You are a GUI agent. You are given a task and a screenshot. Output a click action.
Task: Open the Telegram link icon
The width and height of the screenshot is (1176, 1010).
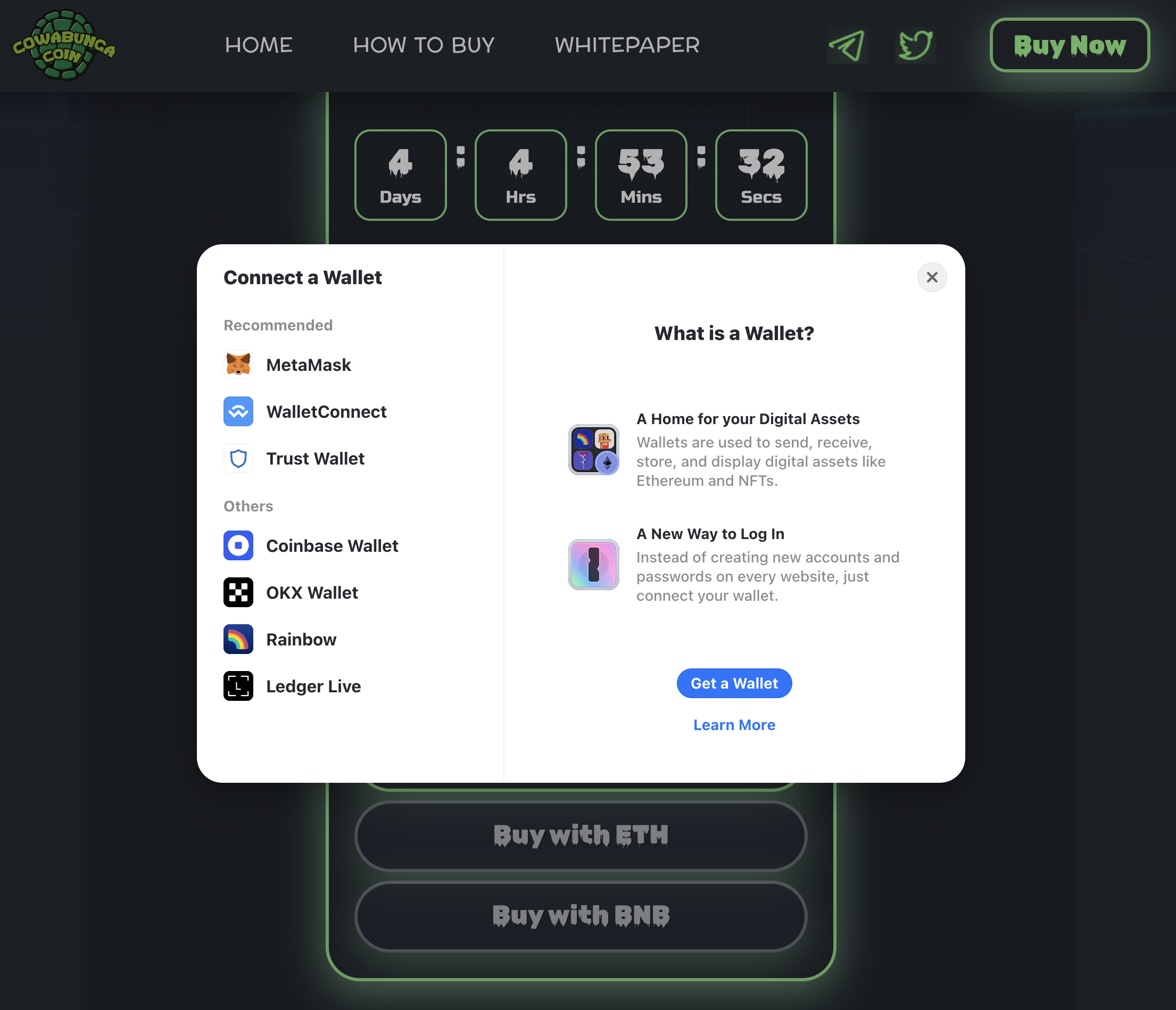point(847,45)
